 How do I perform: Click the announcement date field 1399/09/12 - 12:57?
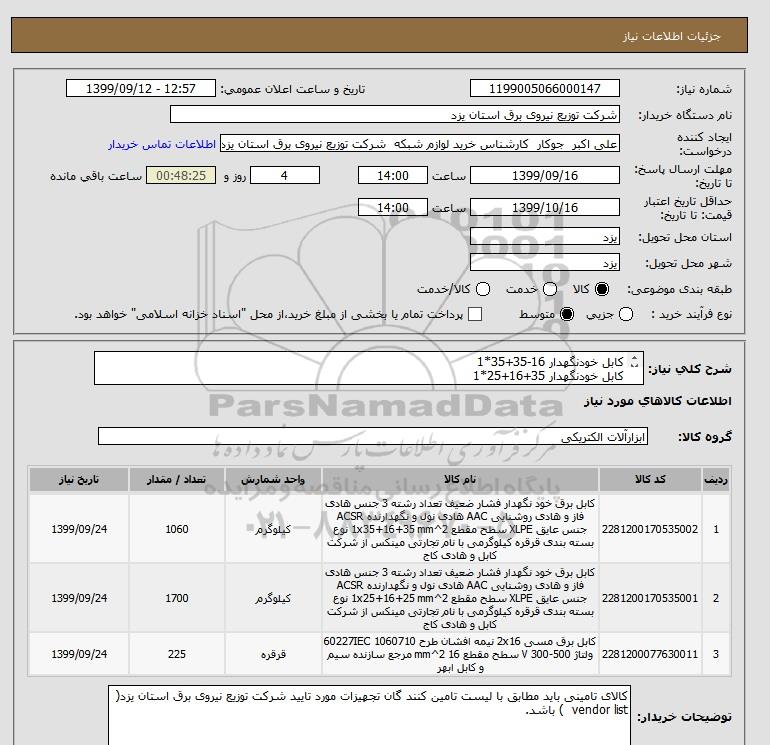click(140, 88)
